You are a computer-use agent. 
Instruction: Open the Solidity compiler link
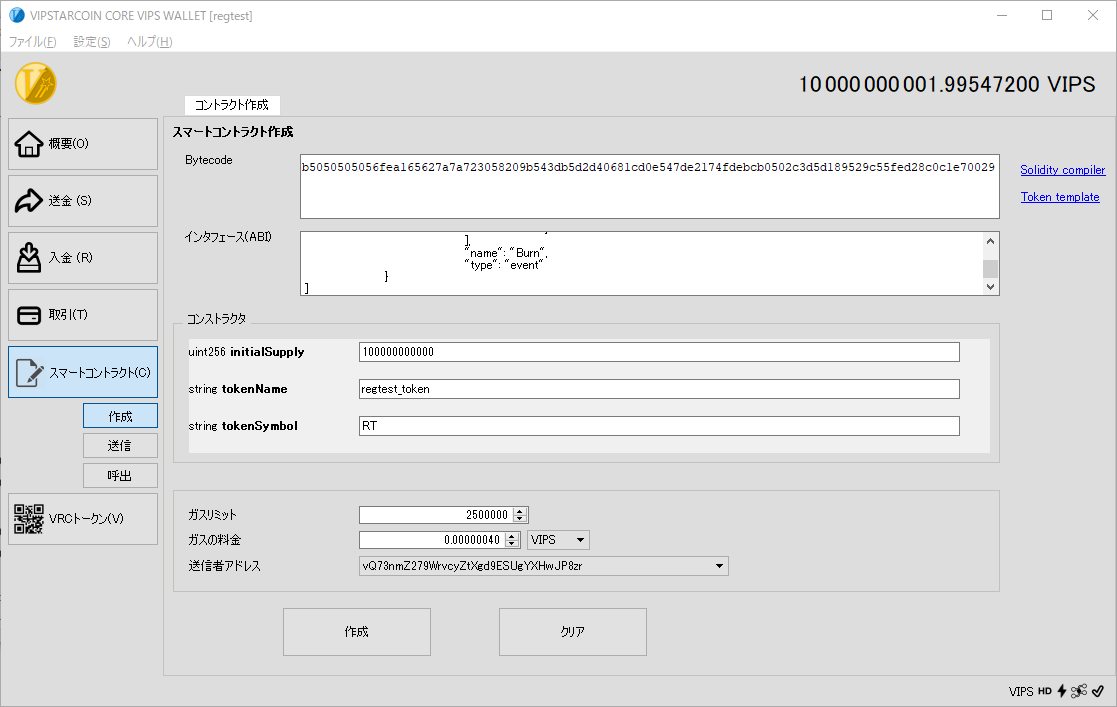[1062, 170]
